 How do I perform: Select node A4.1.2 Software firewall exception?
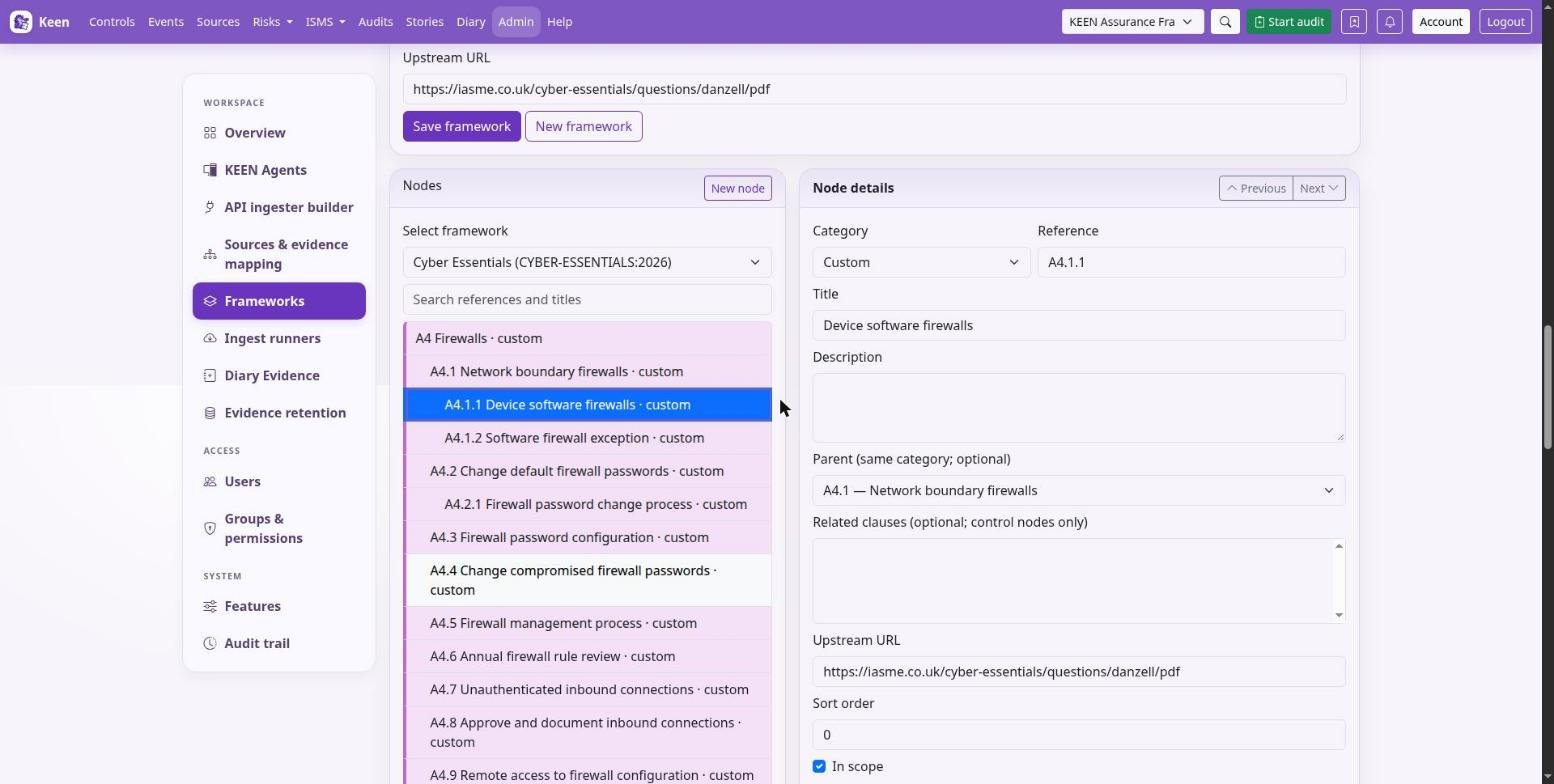click(x=587, y=438)
